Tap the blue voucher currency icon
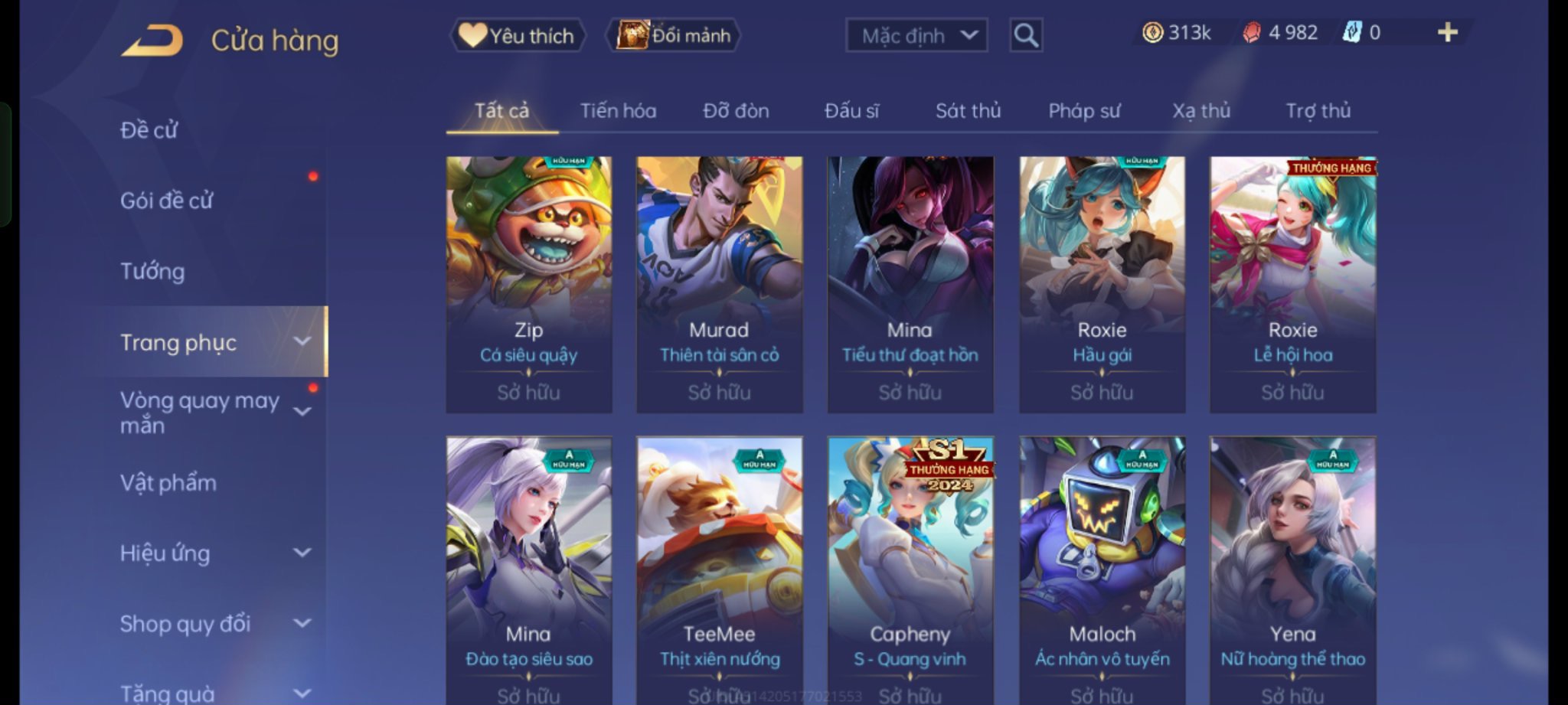 tap(1352, 32)
